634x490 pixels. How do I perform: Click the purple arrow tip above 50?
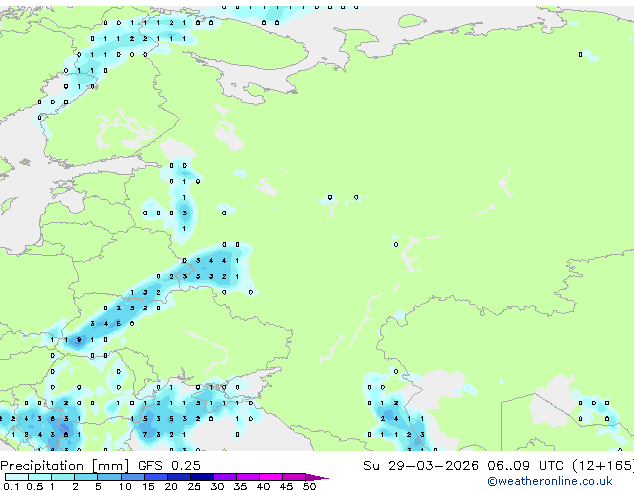point(317,478)
